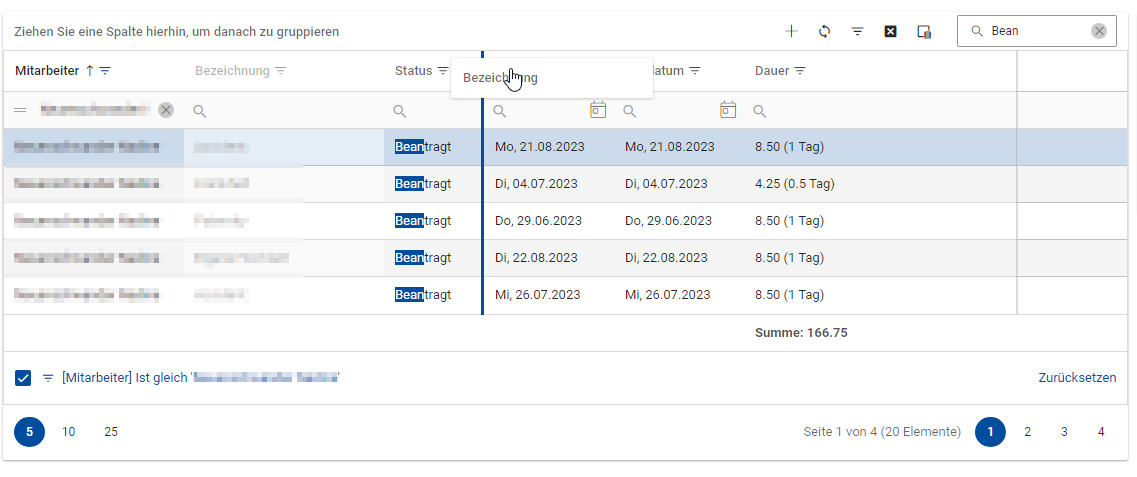1137x477 pixels.
Task: Open the Dauer column header filter
Action: (x=800, y=71)
